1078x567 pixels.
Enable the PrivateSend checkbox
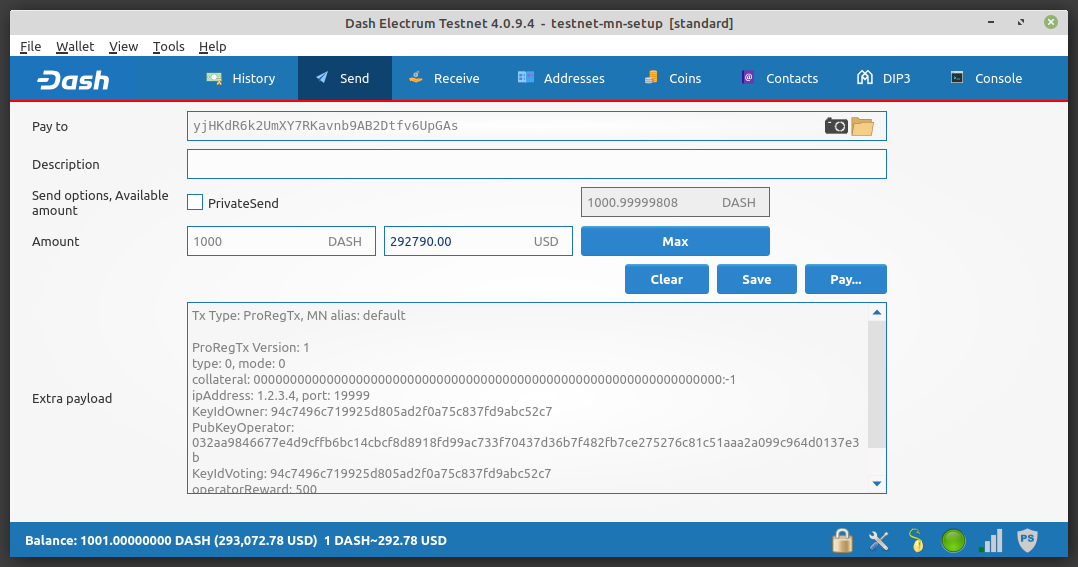click(196, 203)
